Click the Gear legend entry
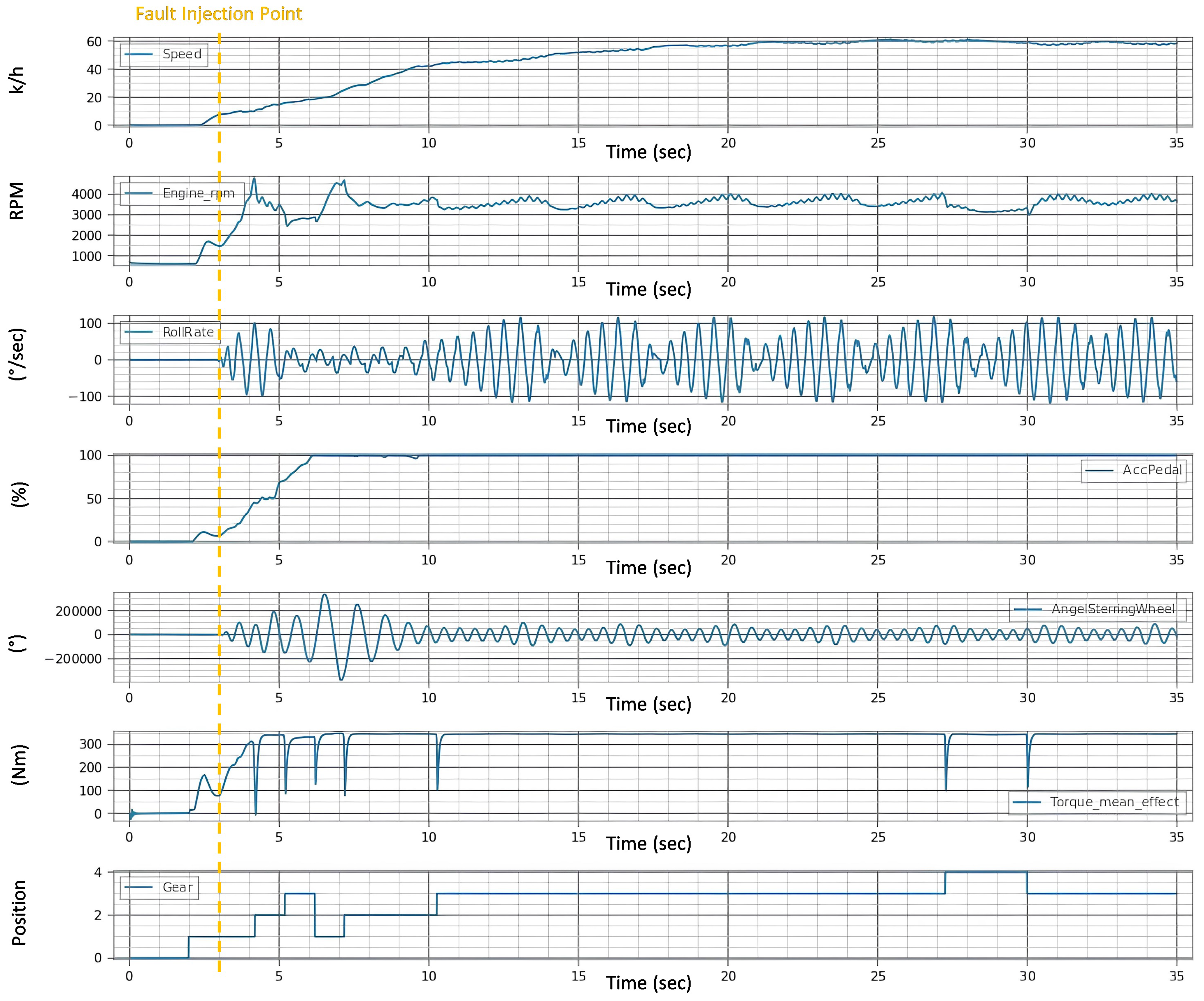Screen dimensions: 1204x1001 tap(178, 887)
